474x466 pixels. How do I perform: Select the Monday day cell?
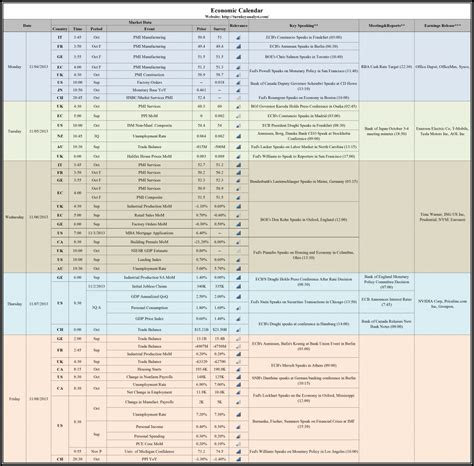15,67
